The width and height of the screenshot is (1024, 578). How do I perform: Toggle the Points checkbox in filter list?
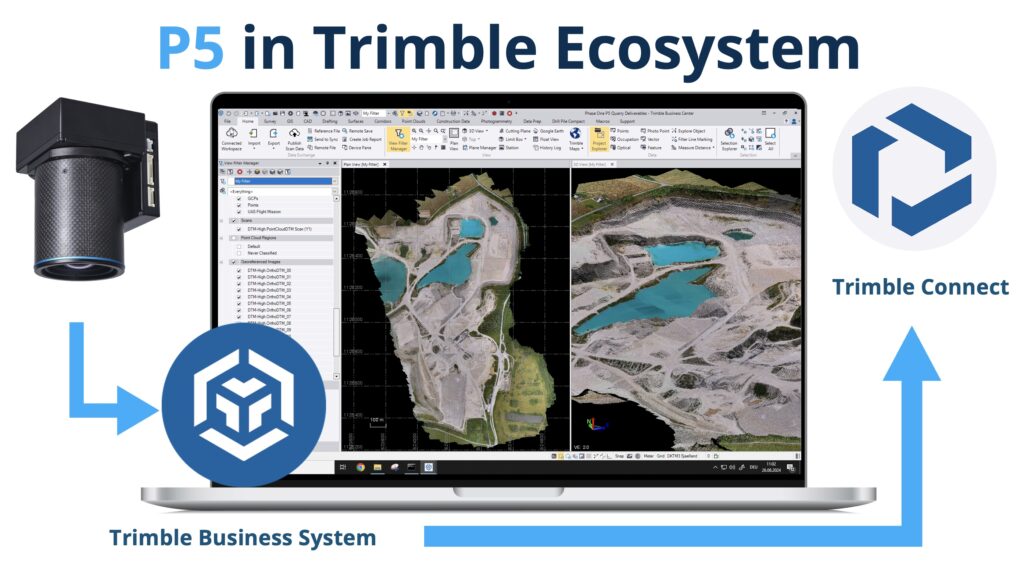[x=239, y=205]
